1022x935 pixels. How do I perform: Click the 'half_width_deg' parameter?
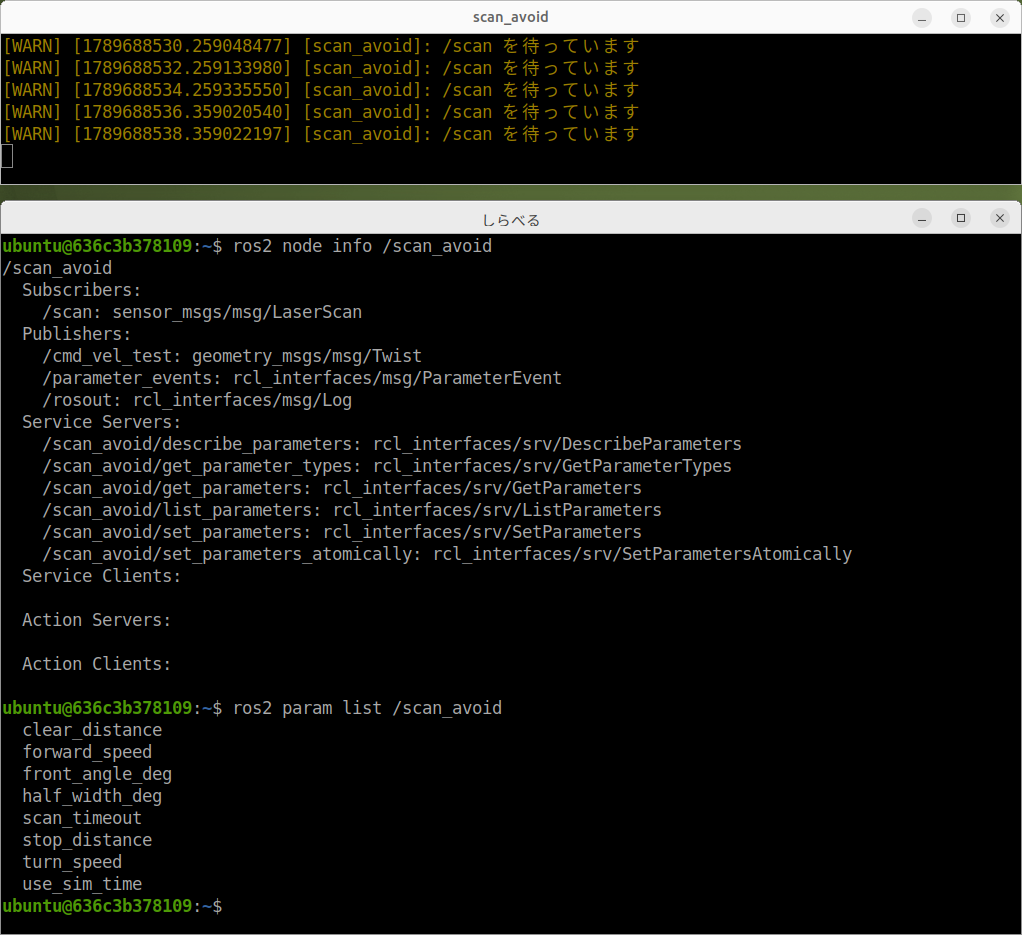click(x=92, y=796)
